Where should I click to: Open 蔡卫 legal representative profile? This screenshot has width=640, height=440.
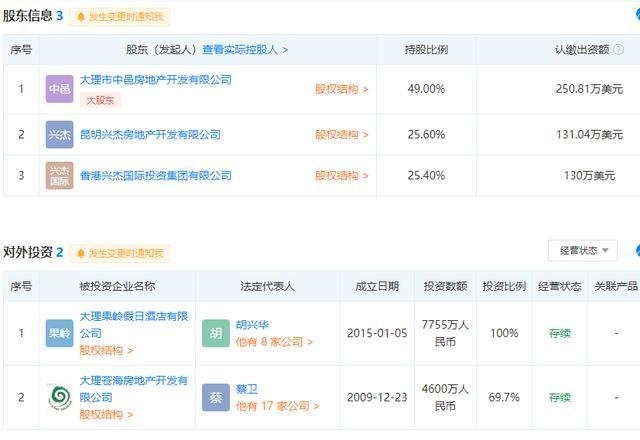pyautogui.click(x=247, y=389)
